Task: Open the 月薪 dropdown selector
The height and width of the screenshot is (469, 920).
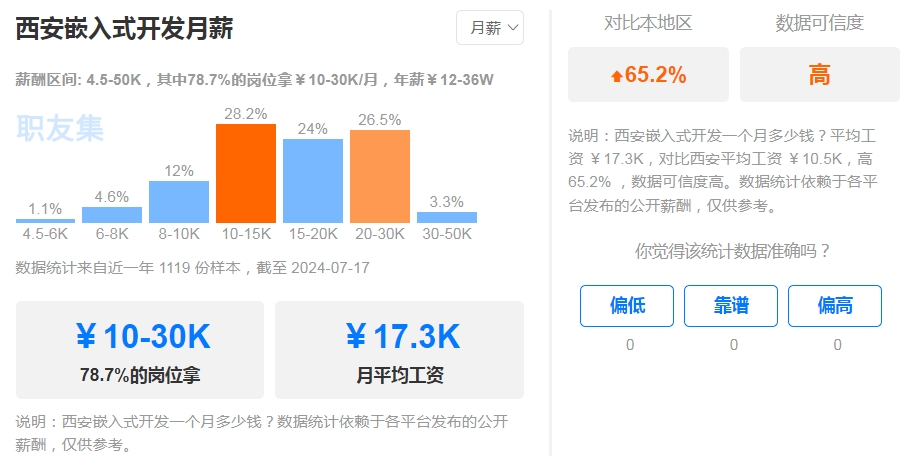Action: click(x=490, y=28)
